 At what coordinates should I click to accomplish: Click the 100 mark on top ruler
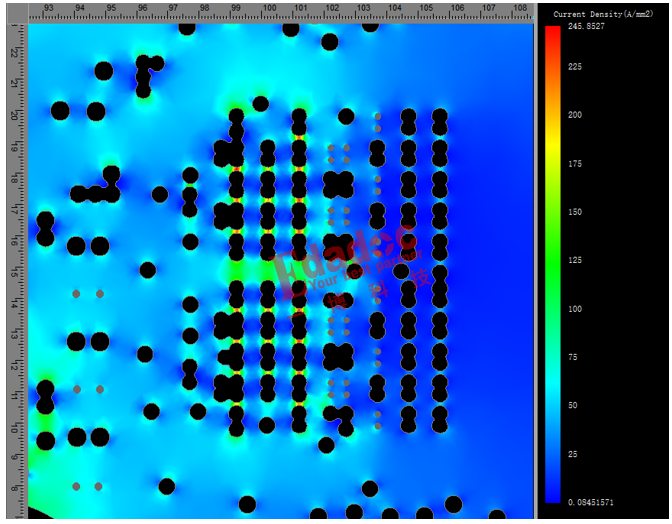pyautogui.click(x=269, y=8)
